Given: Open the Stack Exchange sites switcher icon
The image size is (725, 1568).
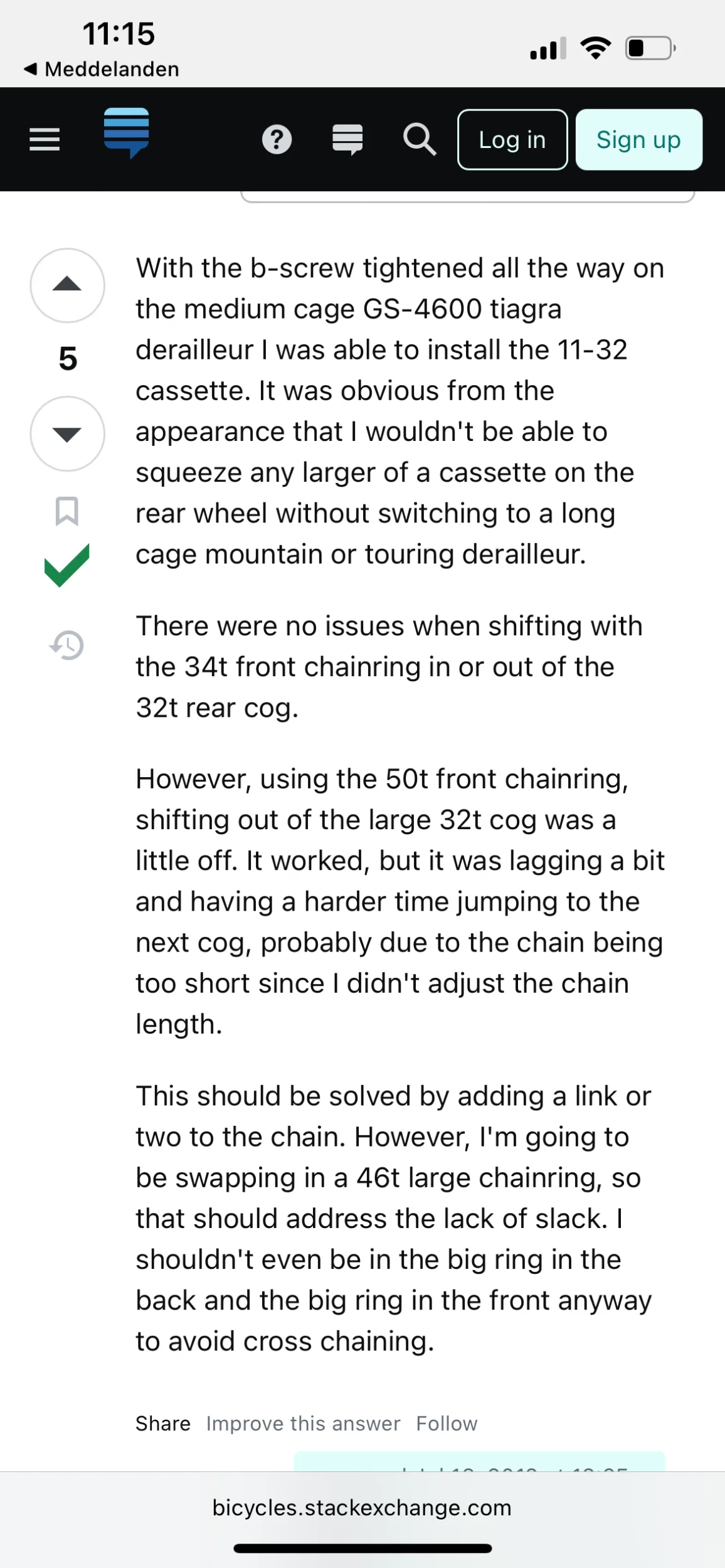Looking at the screenshot, I should click(x=347, y=139).
